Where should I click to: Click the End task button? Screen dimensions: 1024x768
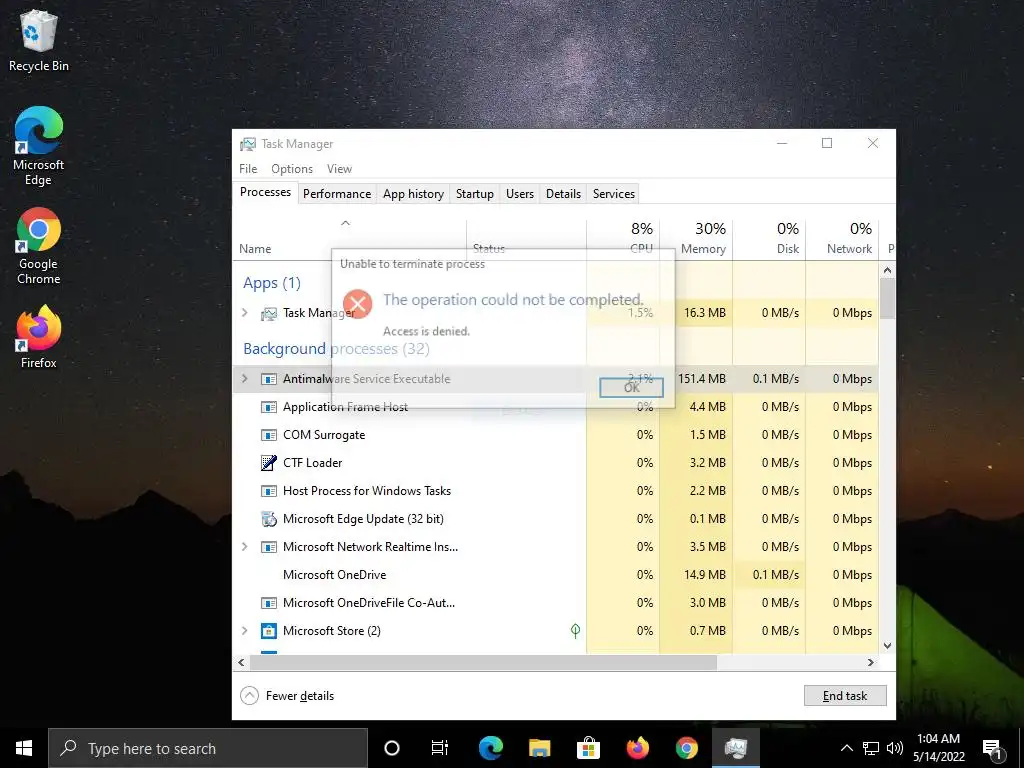click(845, 696)
